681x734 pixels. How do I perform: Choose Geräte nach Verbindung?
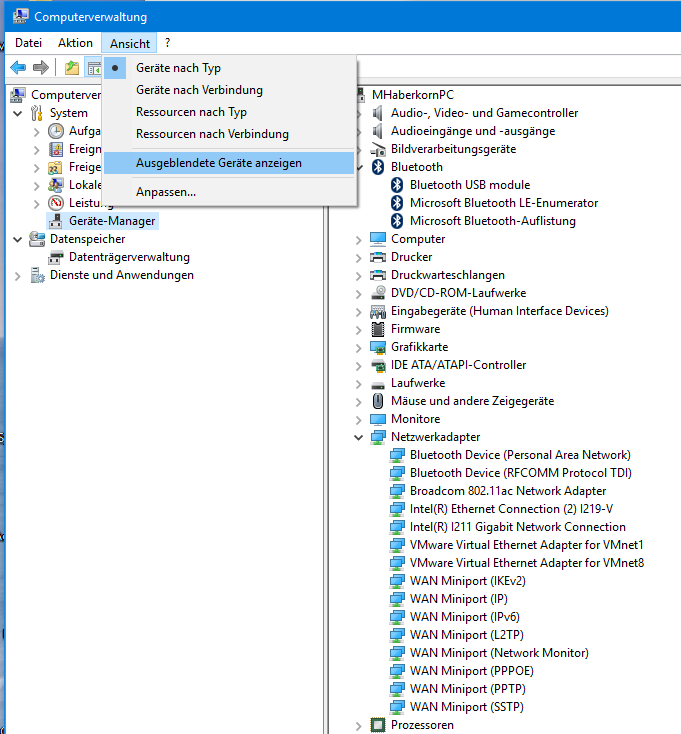click(229, 90)
